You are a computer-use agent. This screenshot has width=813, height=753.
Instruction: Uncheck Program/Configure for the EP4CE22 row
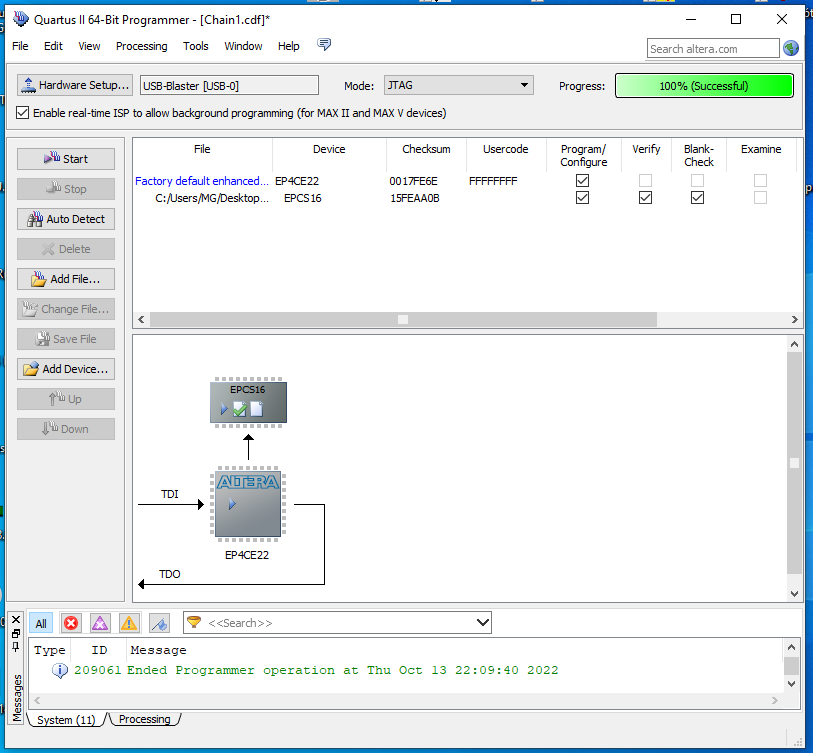(582, 181)
